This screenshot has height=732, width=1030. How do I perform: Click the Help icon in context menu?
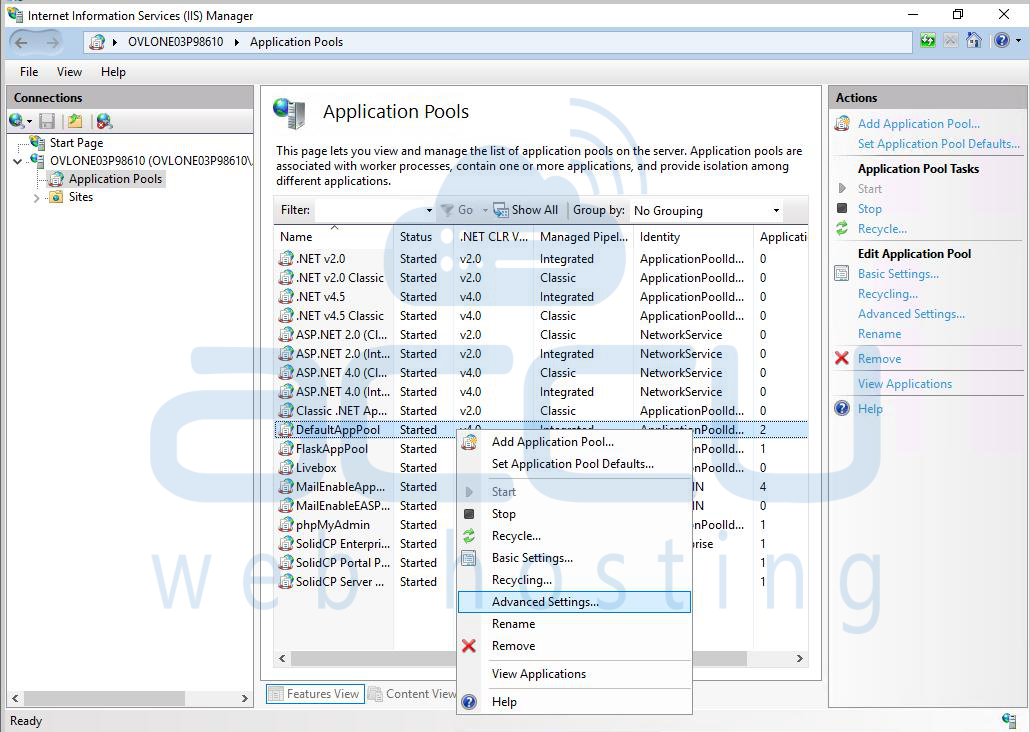pyautogui.click(x=469, y=702)
